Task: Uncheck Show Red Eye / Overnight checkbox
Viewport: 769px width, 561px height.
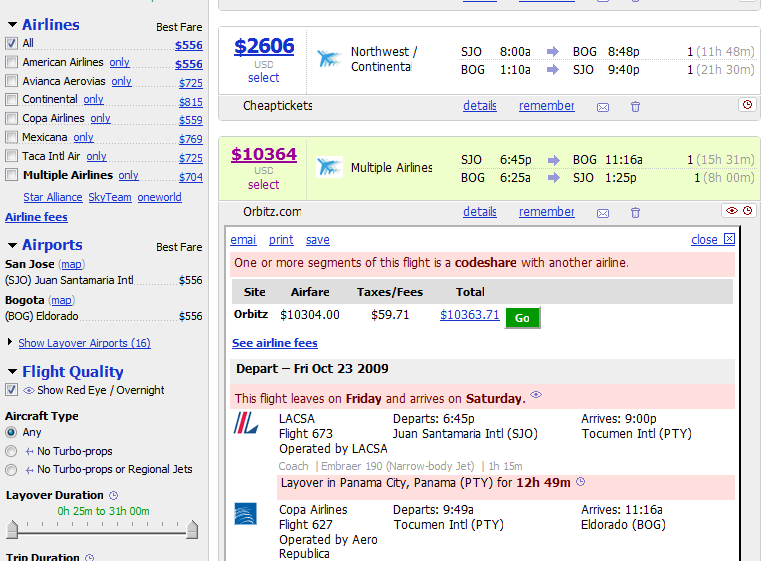Action: tap(11, 390)
